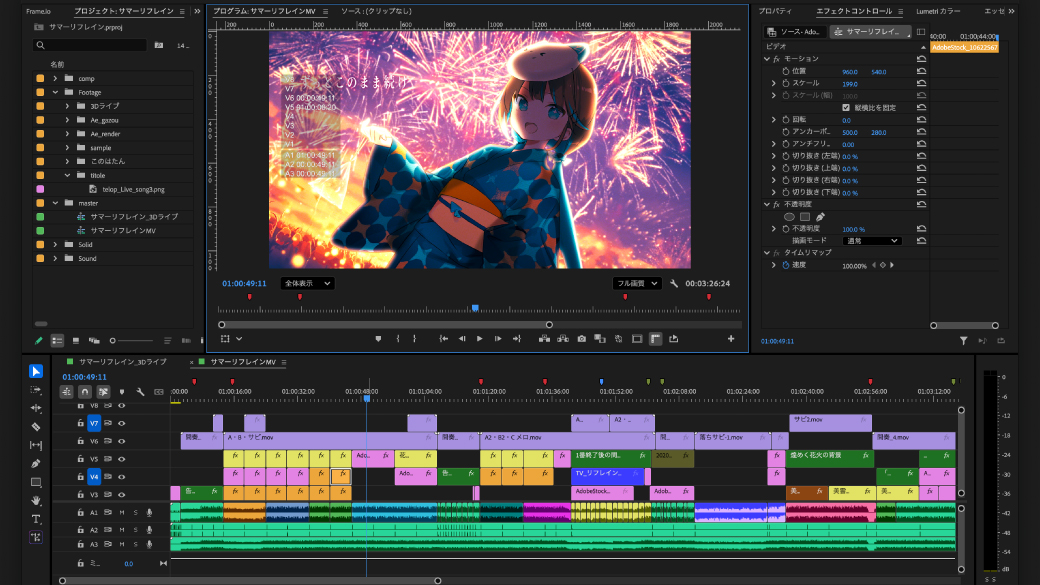Select 煌めく花火の背景 clip
This screenshot has height=585, width=1040.
point(829,458)
